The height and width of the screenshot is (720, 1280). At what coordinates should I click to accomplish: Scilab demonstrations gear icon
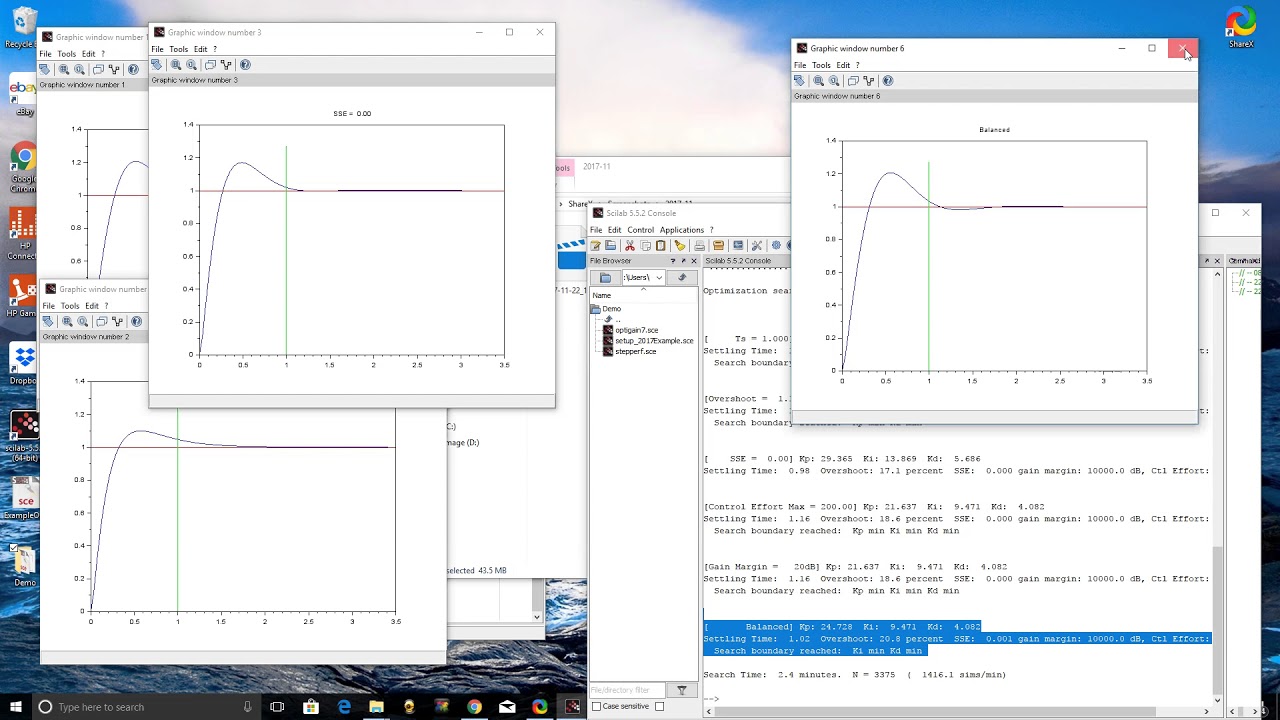coord(776,245)
